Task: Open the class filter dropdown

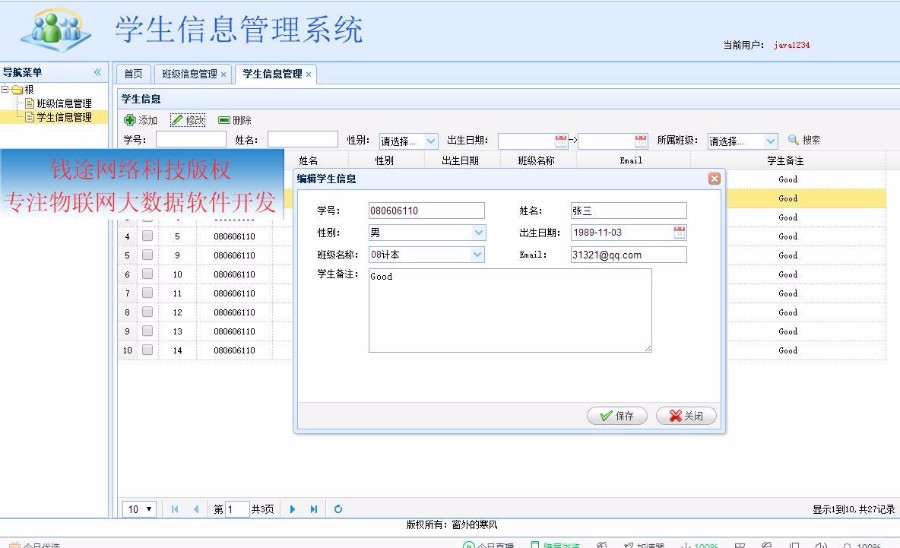Action: click(x=771, y=141)
